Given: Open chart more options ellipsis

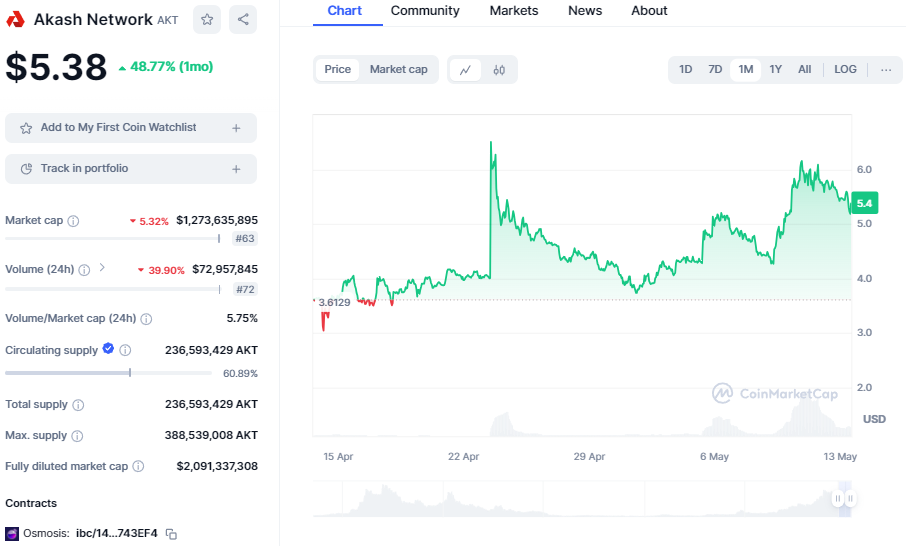Looking at the screenshot, I should 886,70.
